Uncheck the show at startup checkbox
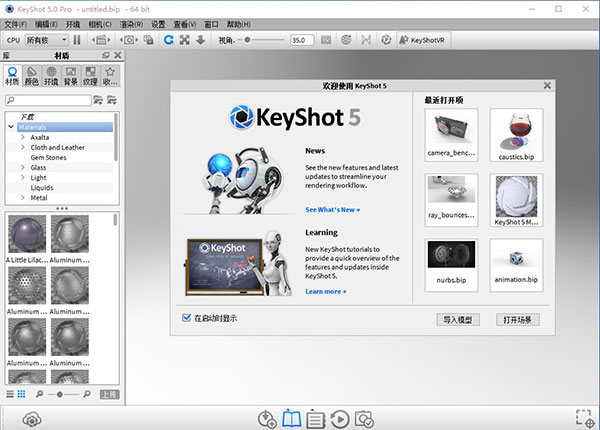Screen dimensions: 600x430 (x=187, y=318)
